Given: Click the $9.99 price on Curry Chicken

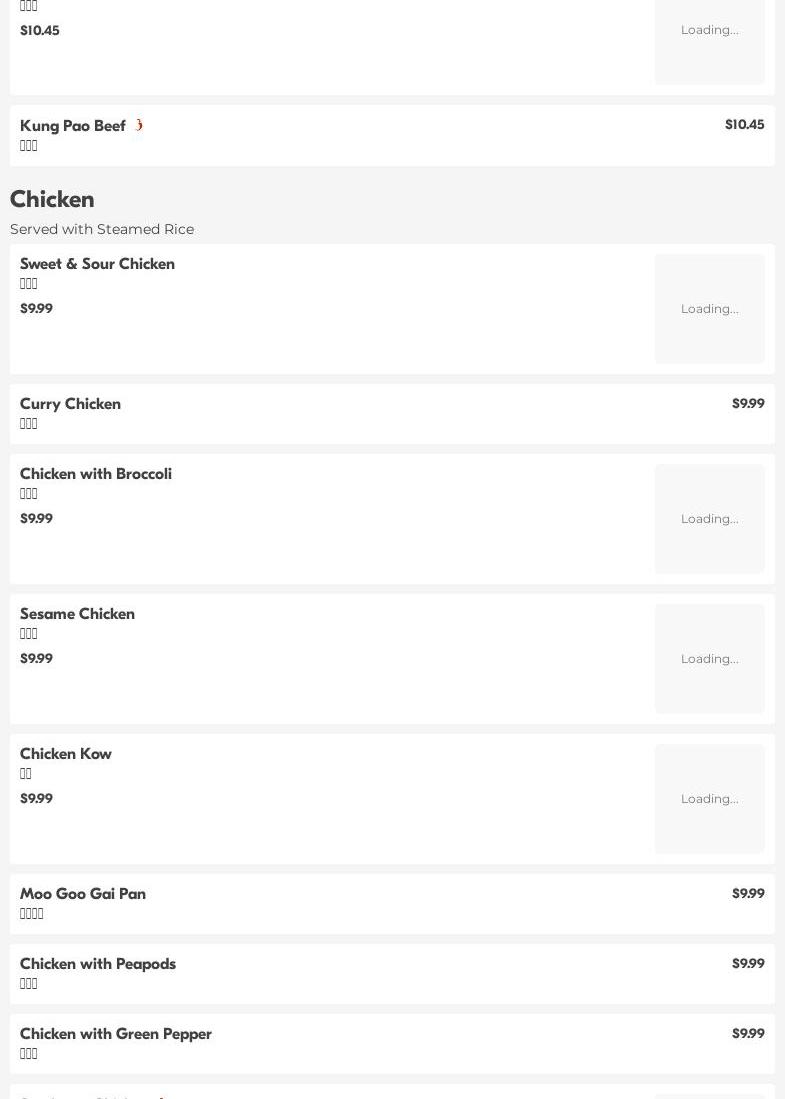Looking at the screenshot, I should click(748, 404).
